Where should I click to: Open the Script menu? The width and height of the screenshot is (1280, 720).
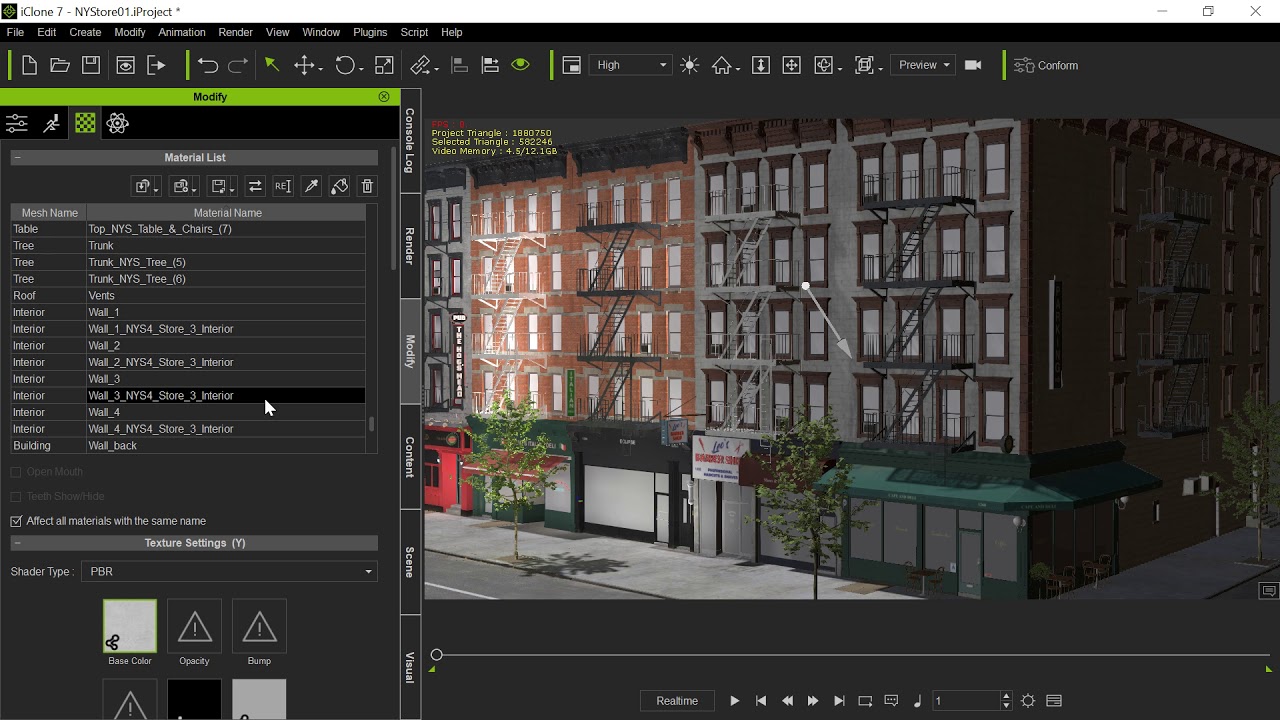coord(414,32)
